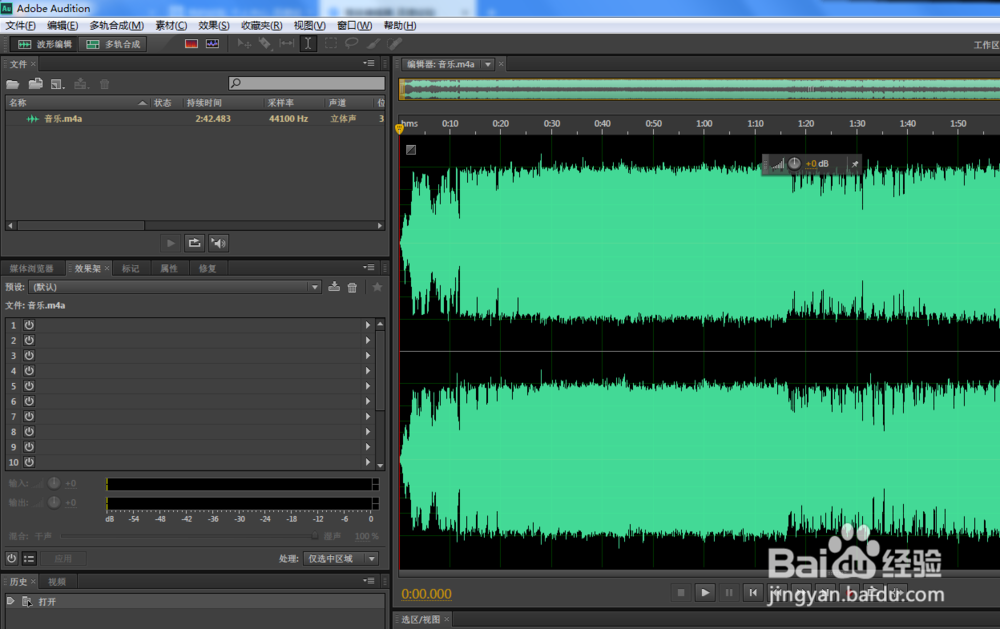1000x629 pixels.
Task: Toggle loop playback in Files panel
Action: pos(195,243)
